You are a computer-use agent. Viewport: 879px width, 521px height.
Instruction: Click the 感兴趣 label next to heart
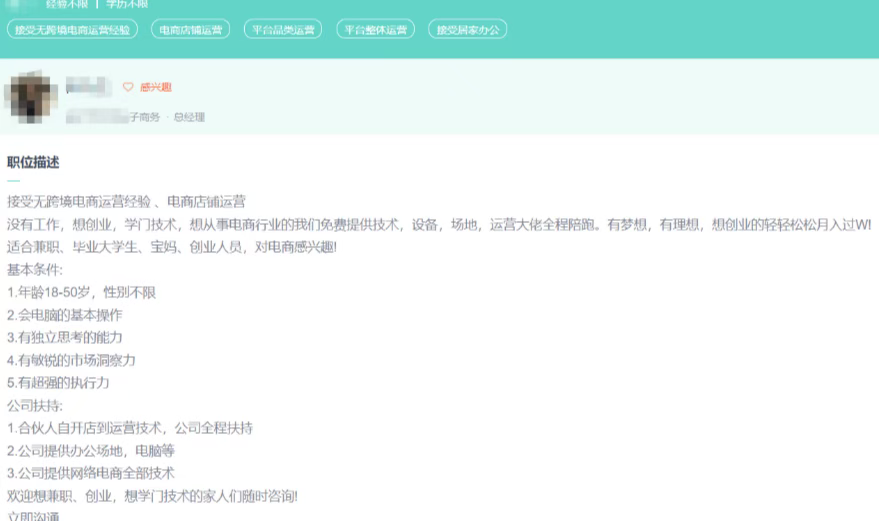pyautogui.click(x=155, y=87)
